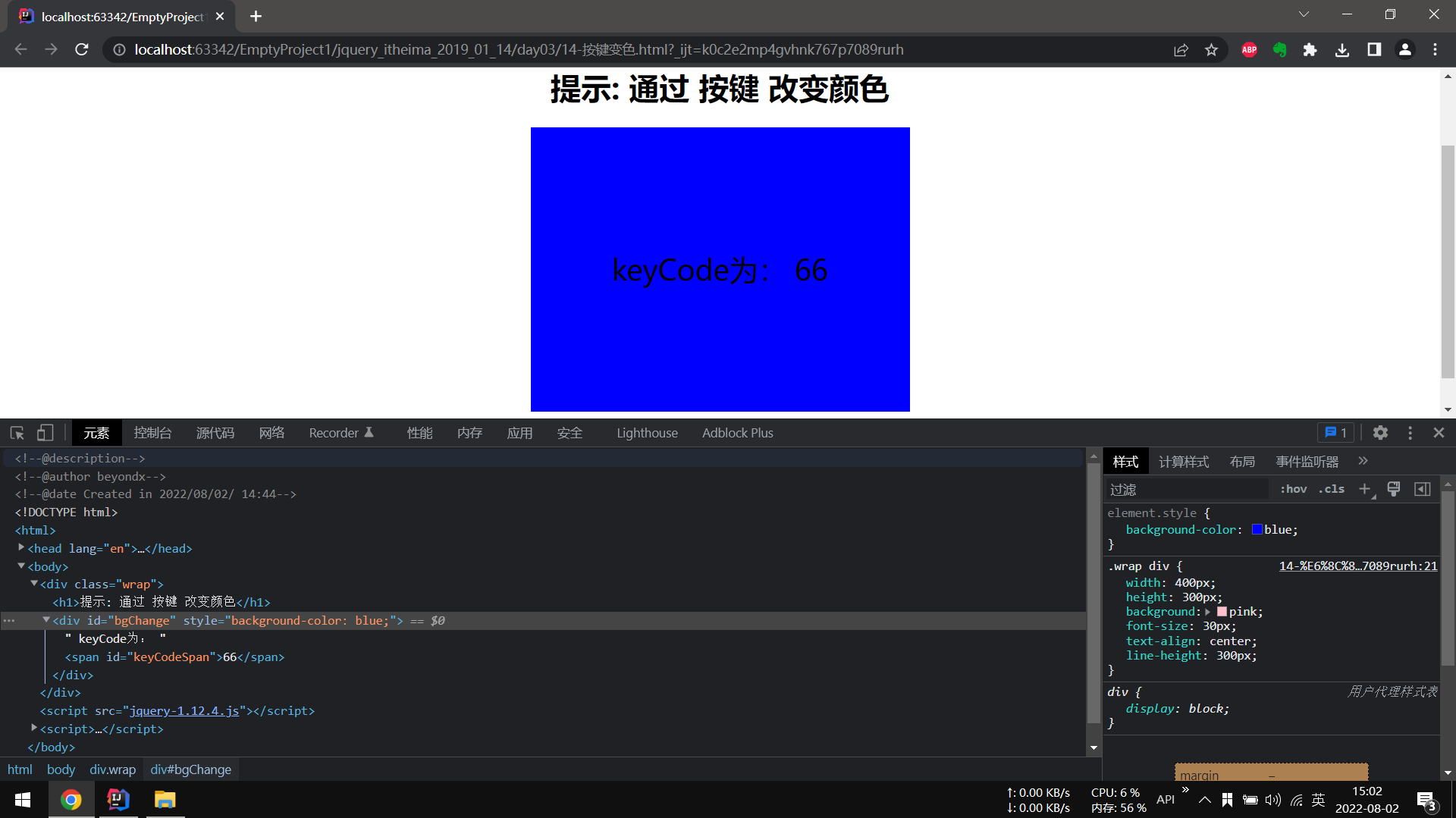
Task: Collapse the body element node
Action: tap(21, 566)
